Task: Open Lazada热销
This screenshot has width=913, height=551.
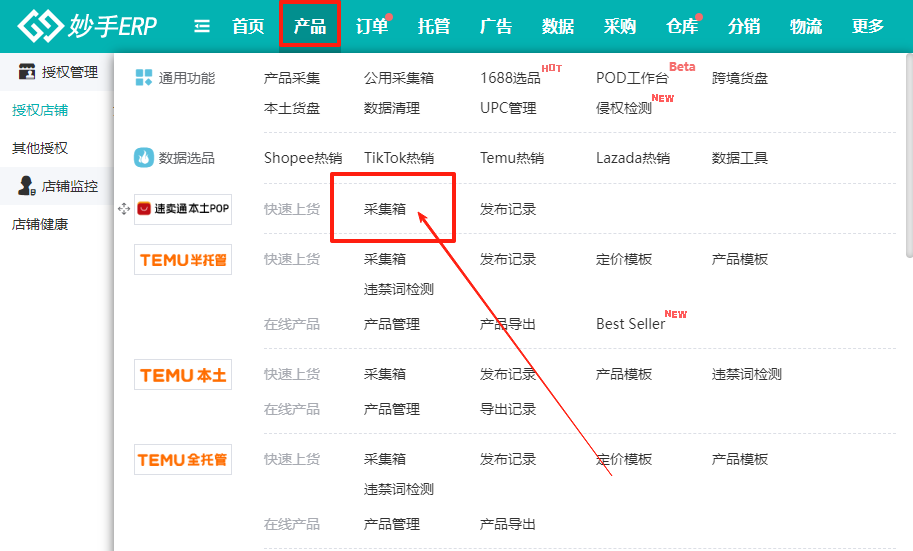Action: tap(633, 158)
